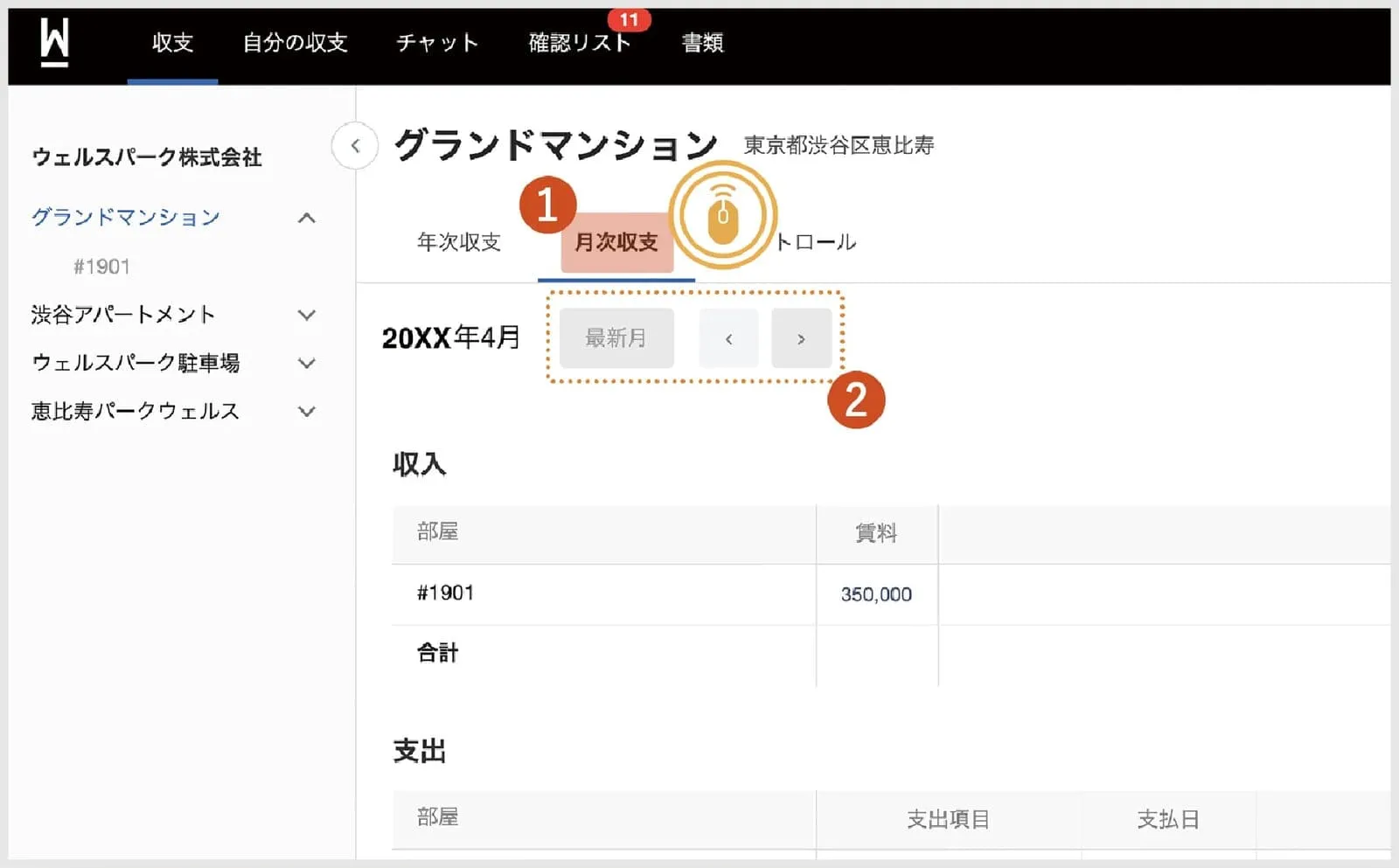This screenshot has height=868, width=1399.
Task: Expand 渋谷アパートメント in sidebar
Action: point(306,315)
